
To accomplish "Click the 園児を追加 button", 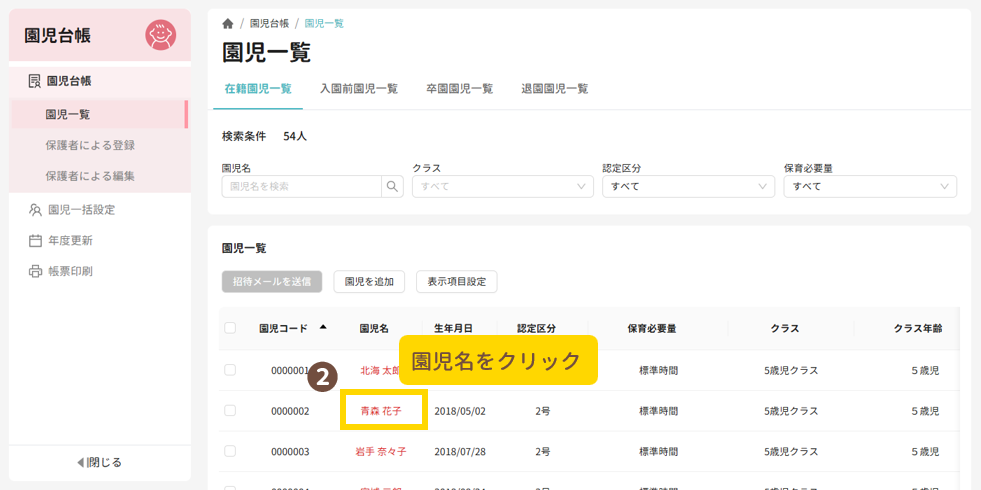I will (369, 282).
